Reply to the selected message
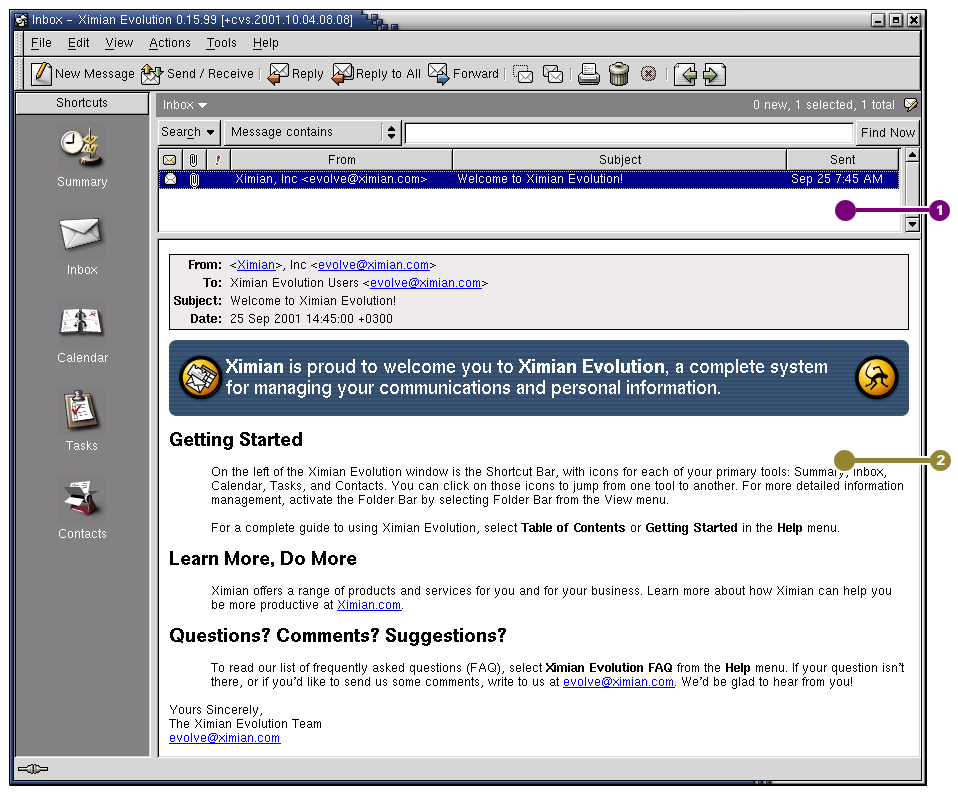Screen dimensions: 958x792 coord(296,74)
